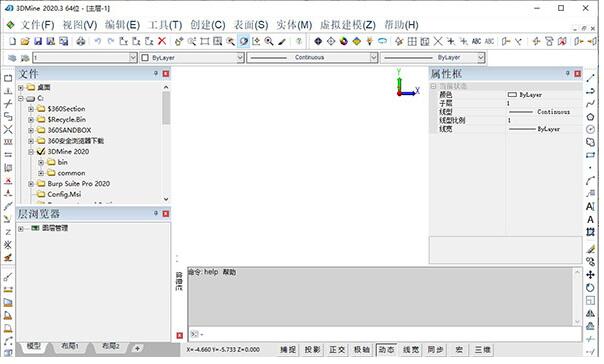Click the highlighted rotate view icon

(243, 41)
